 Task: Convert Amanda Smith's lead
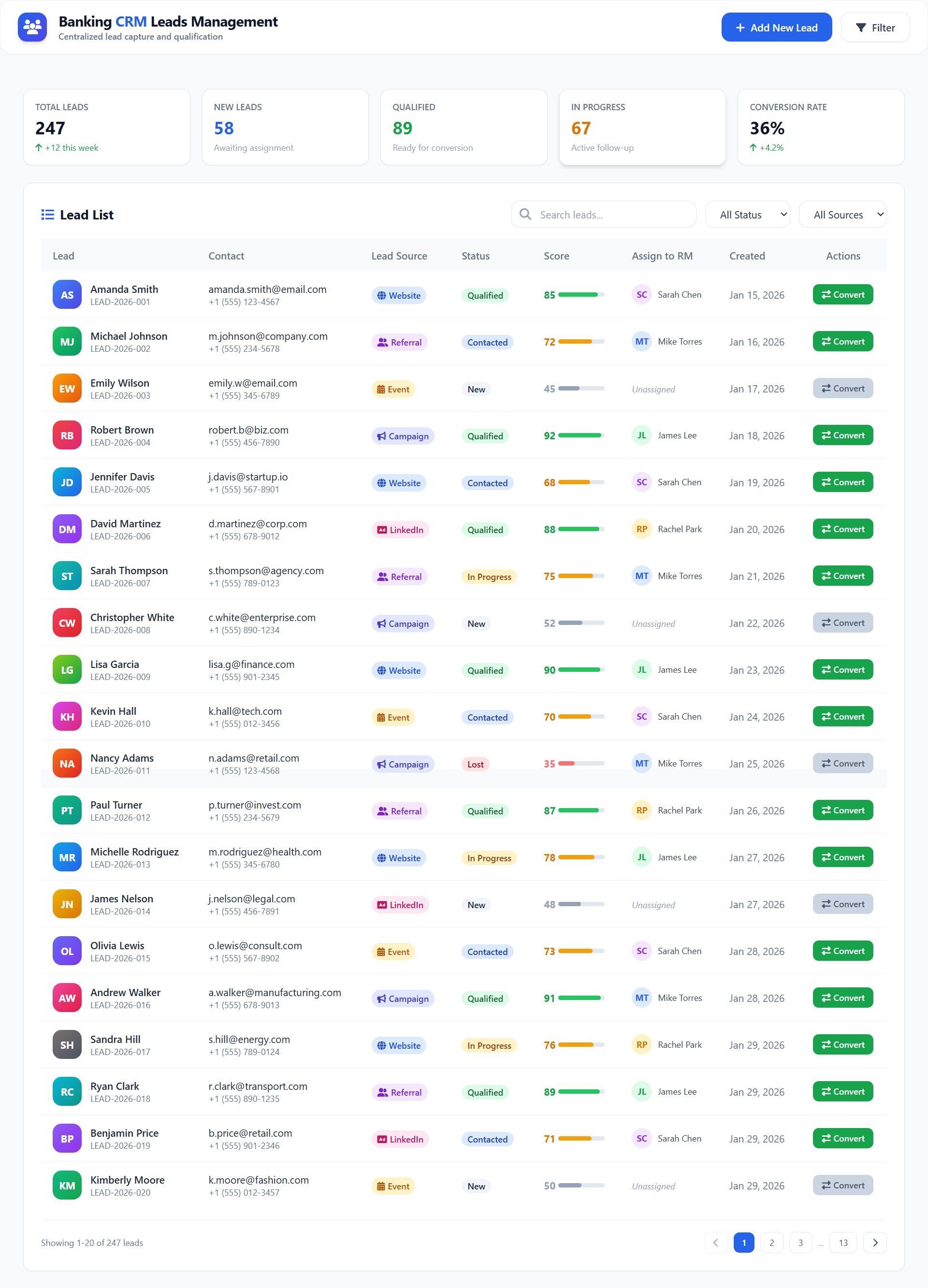842,294
